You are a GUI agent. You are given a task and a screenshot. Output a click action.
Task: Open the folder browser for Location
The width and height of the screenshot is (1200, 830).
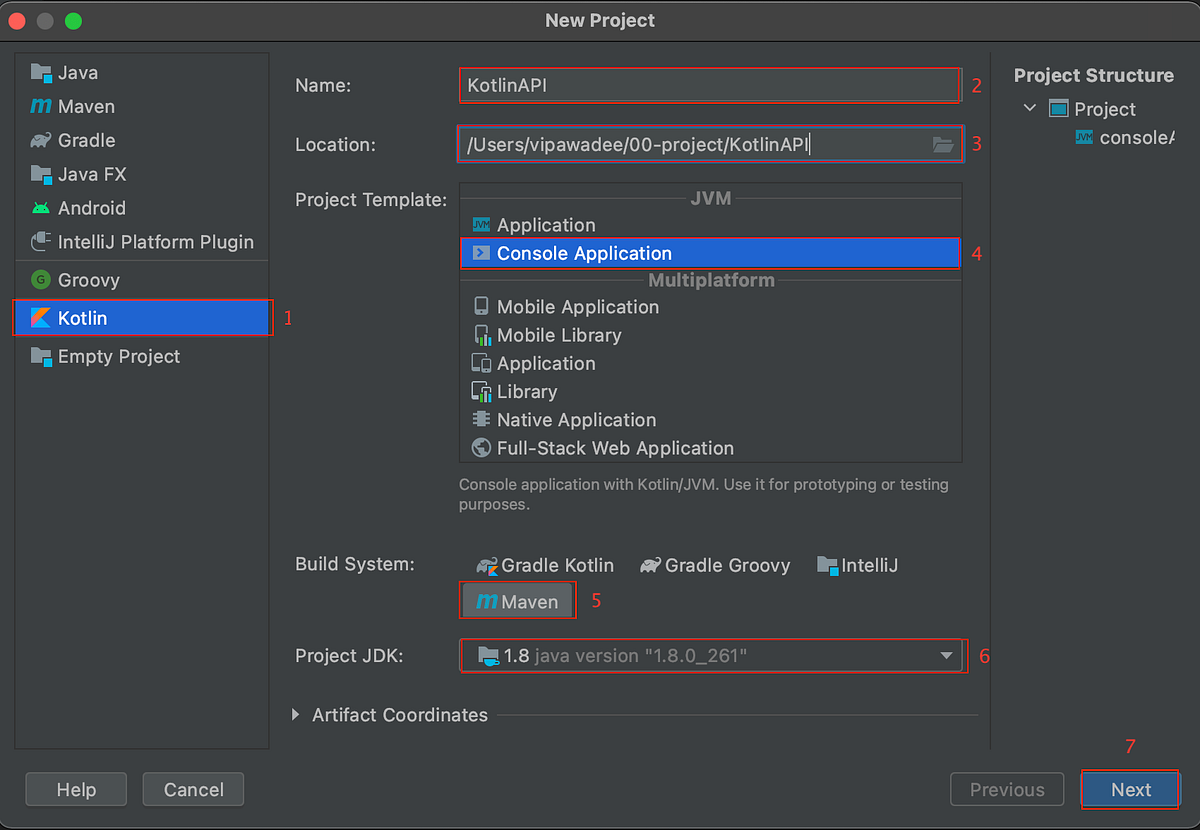point(941,144)
